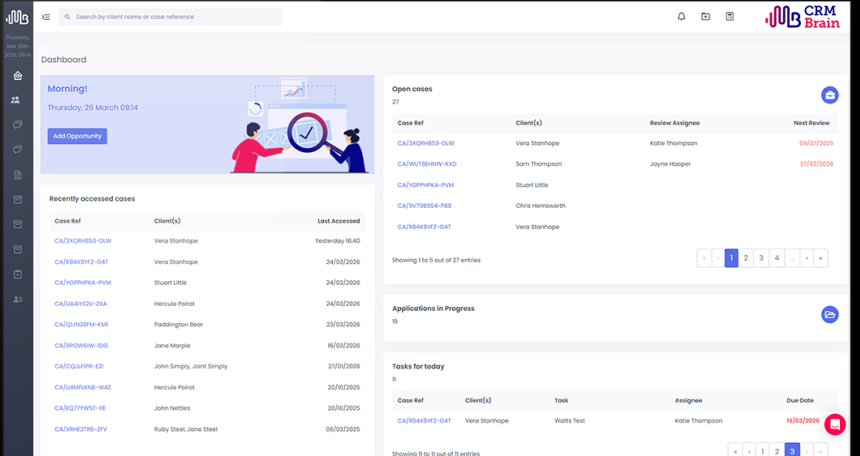
Task: Click the search magnifier icon
Action: (x=67, y=17)
